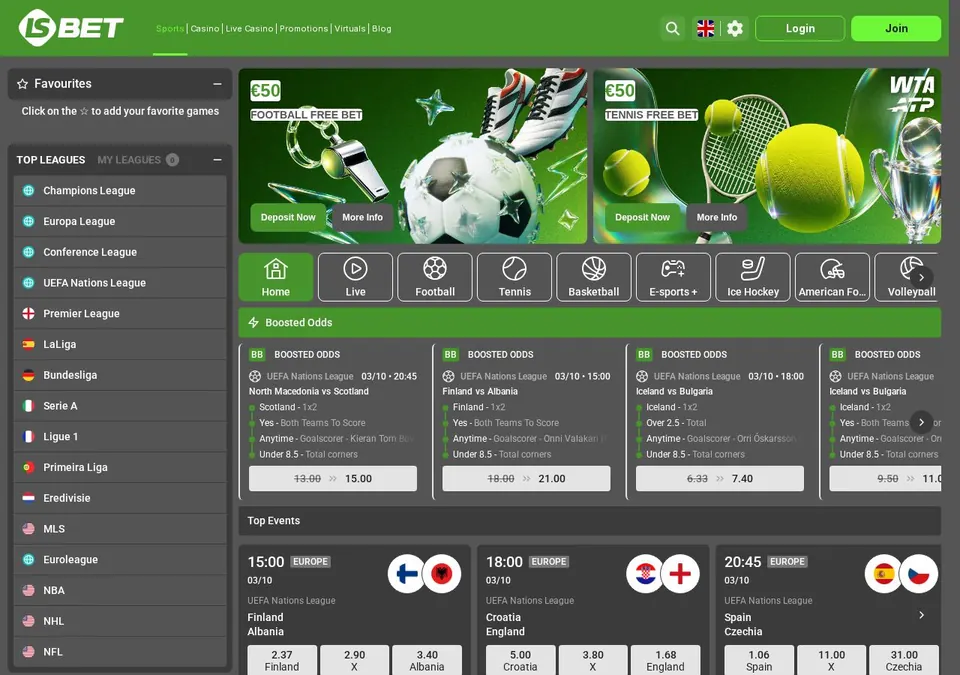Click the Finland flag in Top Events
960x675 pixels.
click(407, 574)
